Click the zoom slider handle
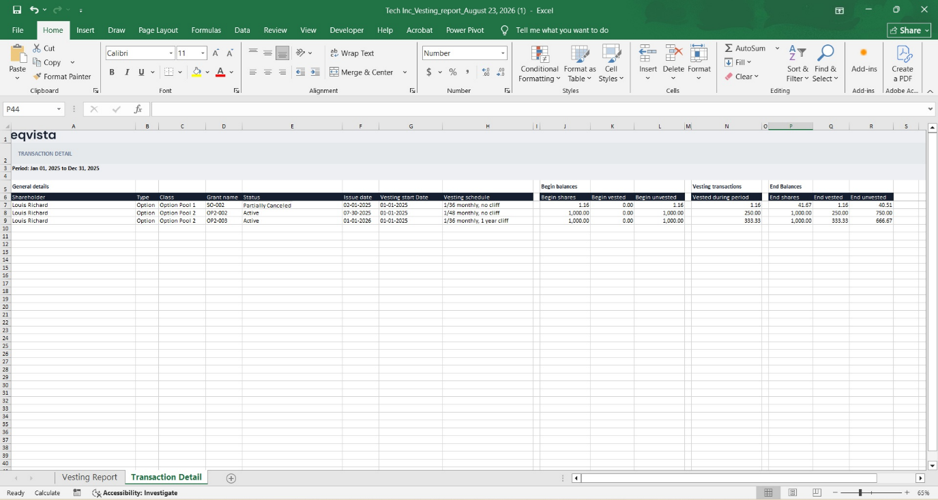This screenshot has height=500, width=938. (x=860, y=492)
